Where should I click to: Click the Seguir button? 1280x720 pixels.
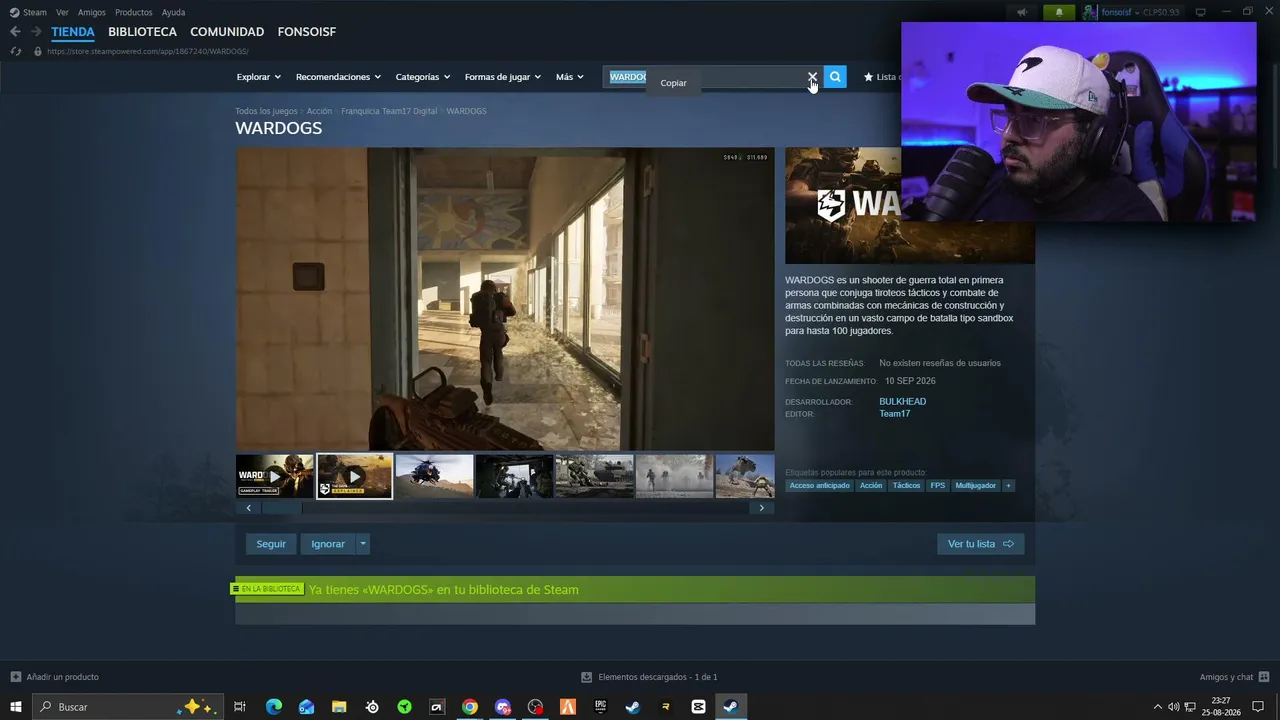(271, 544)
